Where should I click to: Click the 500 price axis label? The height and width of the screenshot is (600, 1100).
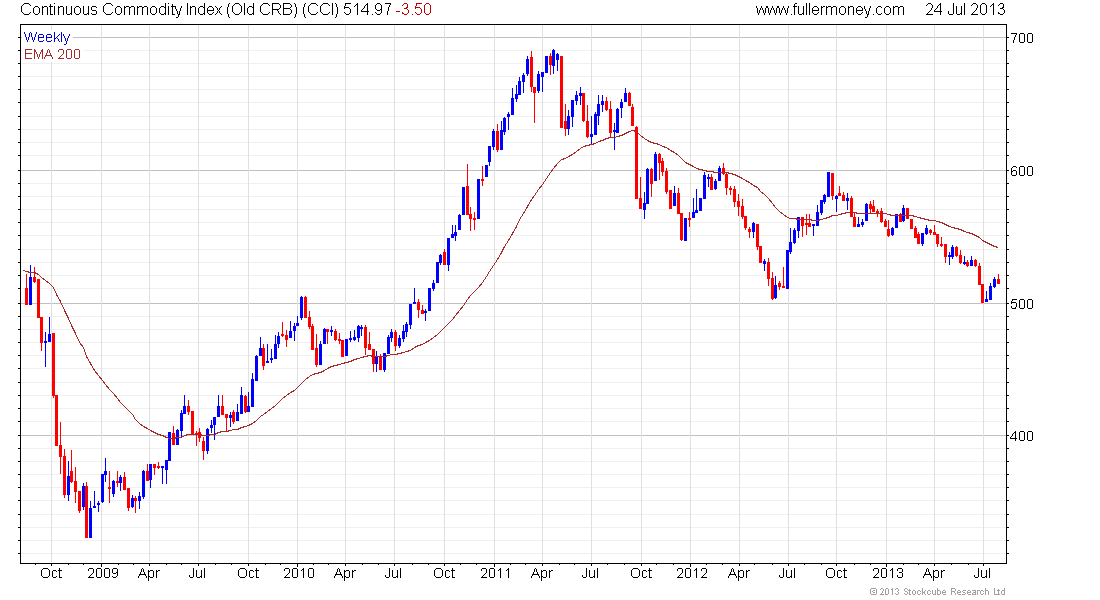coord(1021,304)
